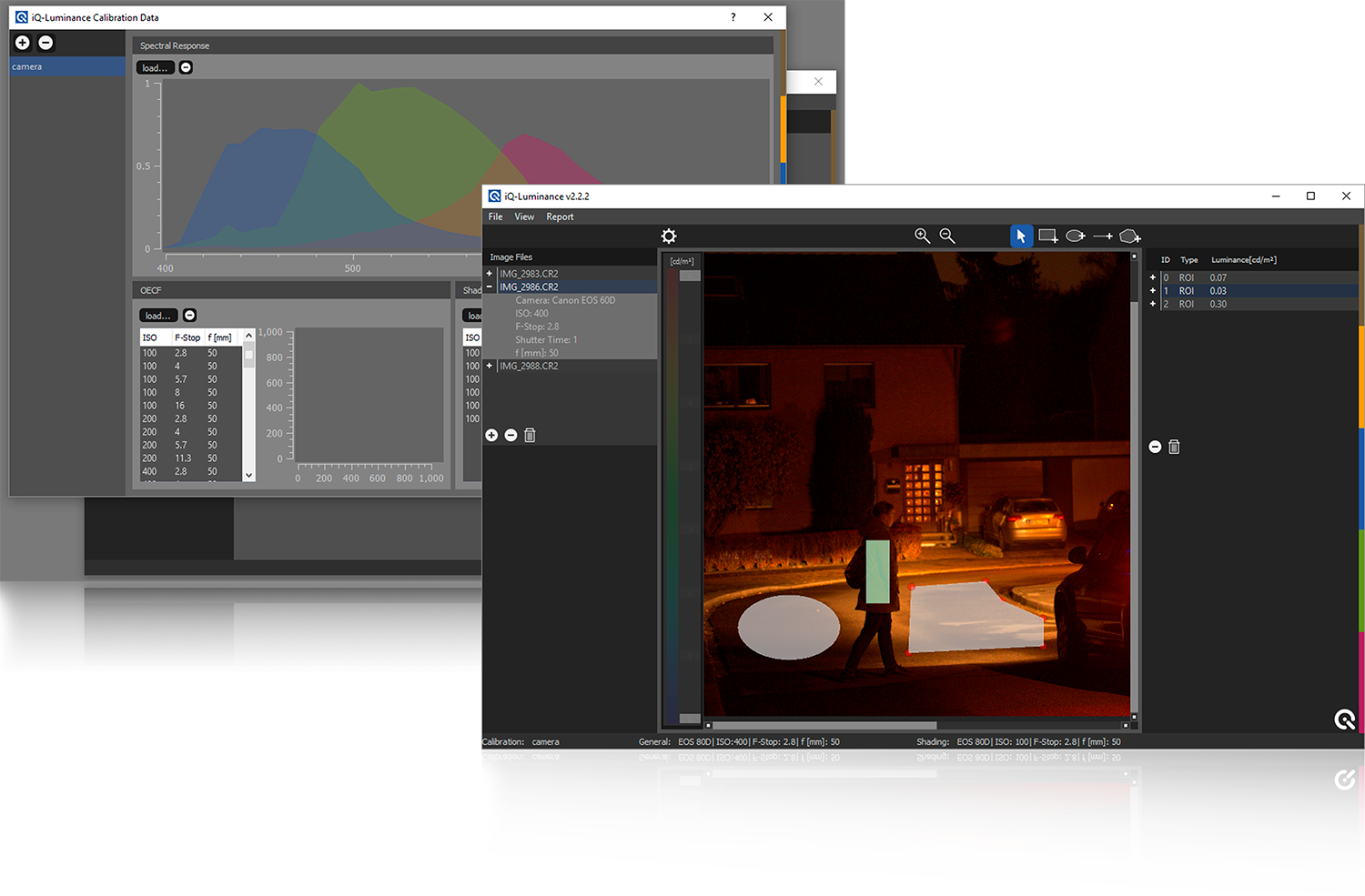
Task: Click load button under OECF
Action: [159, 315]
